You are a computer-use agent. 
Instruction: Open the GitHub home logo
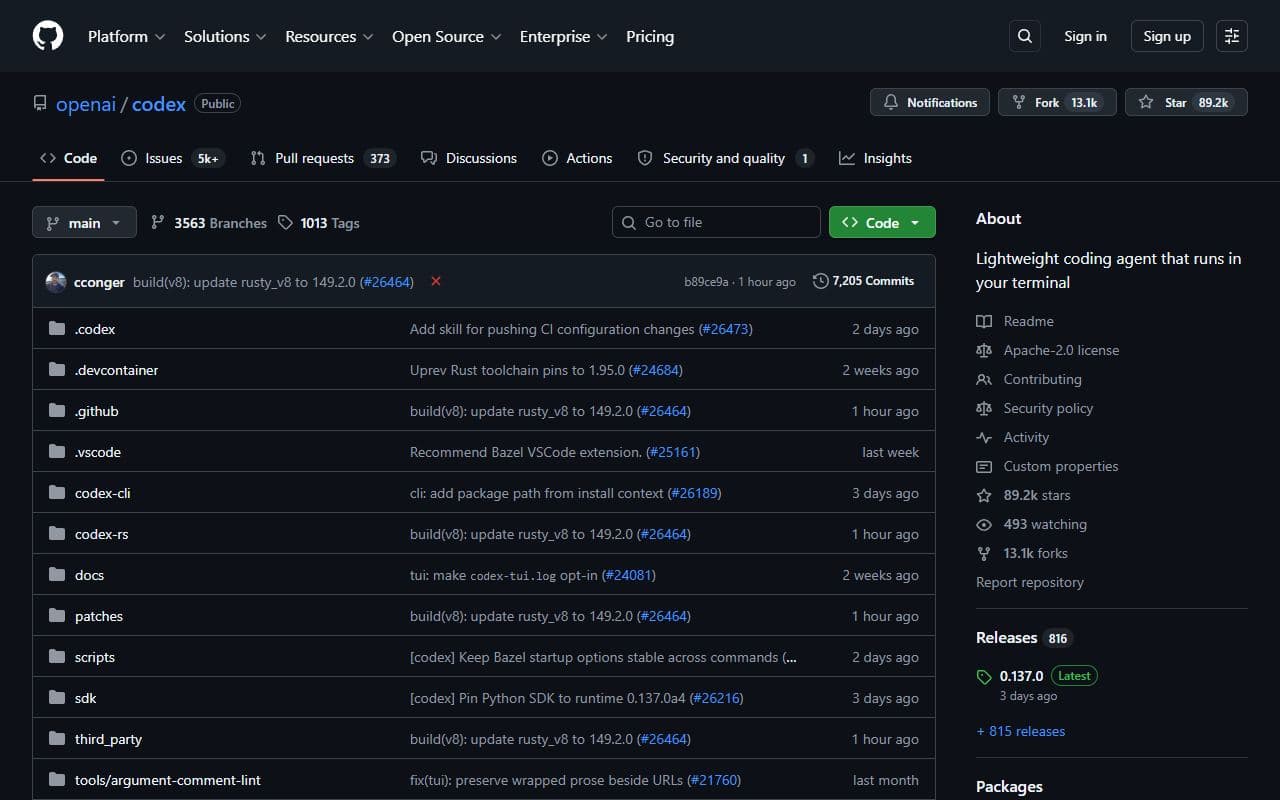pos(48,36)
